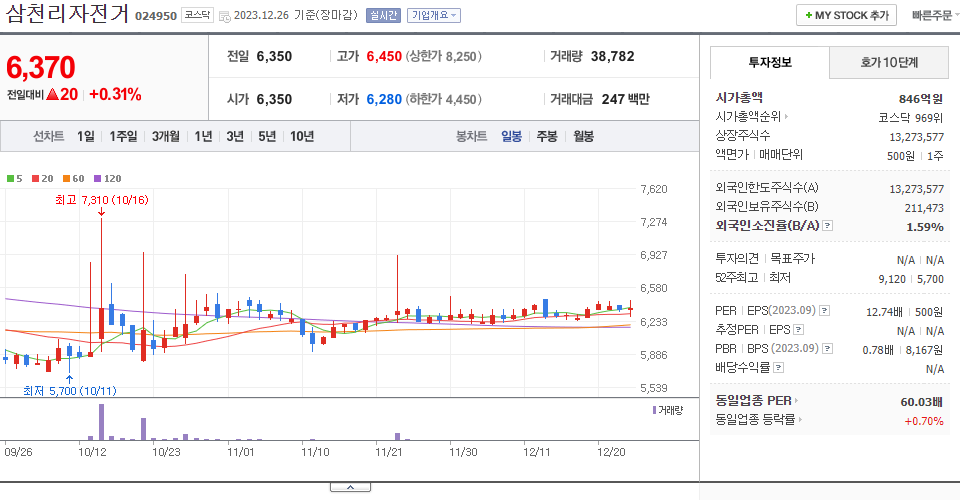Select the 일봉 daily candlestick chart

[511, 136]
